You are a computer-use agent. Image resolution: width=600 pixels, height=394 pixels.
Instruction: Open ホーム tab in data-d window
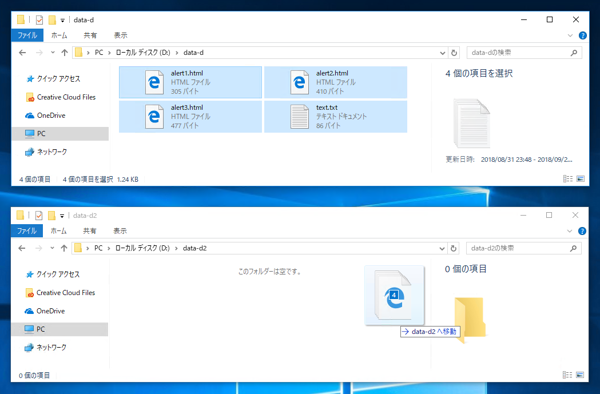point(59,35)
